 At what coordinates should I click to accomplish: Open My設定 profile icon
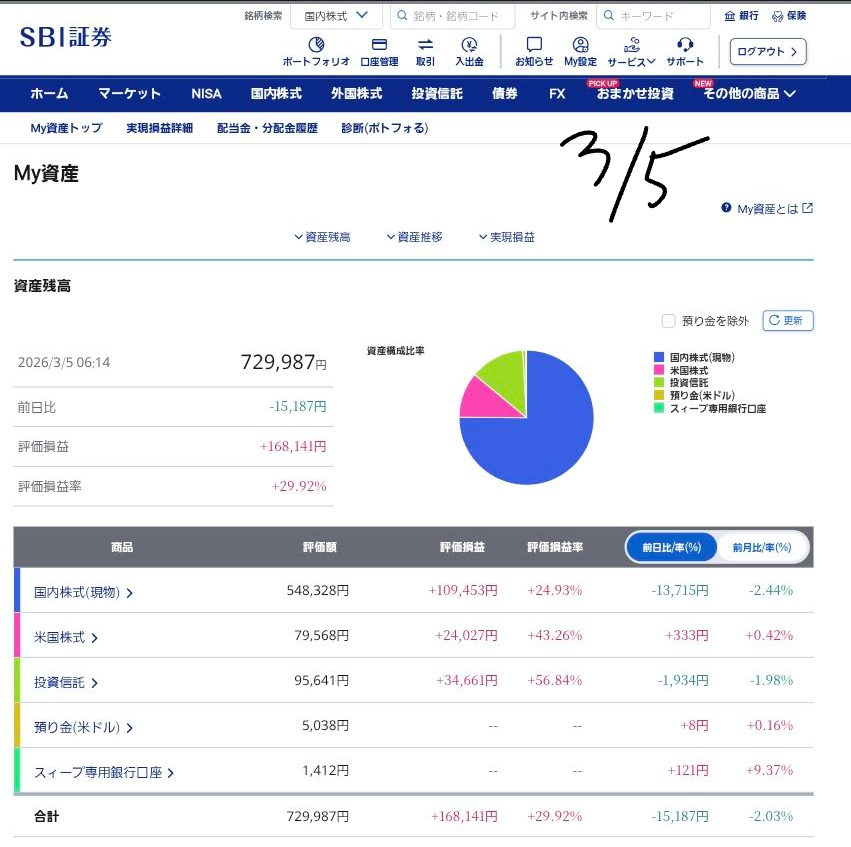point(580,45)
